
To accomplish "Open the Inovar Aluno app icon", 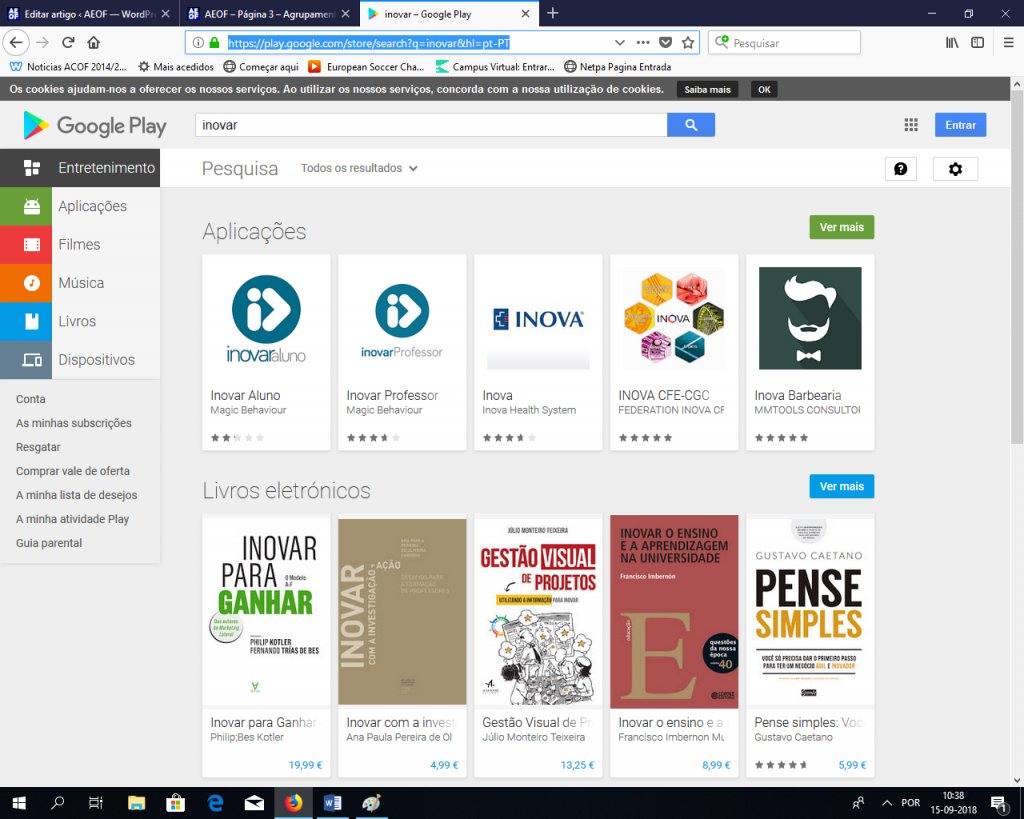I will point(266,319).
